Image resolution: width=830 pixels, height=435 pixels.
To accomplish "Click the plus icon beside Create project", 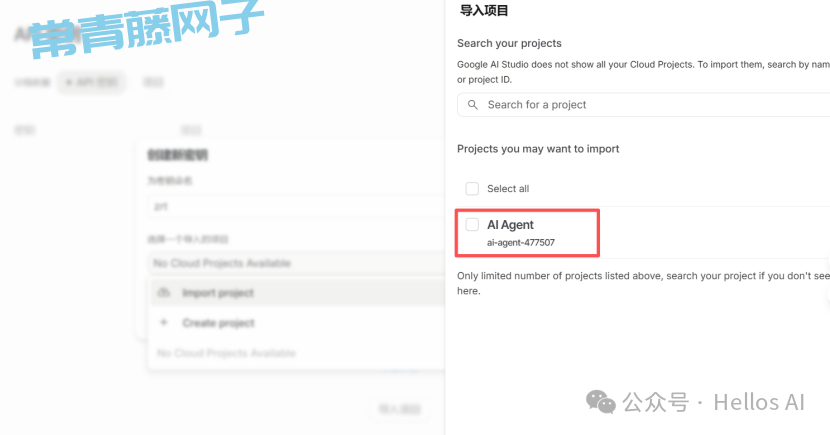I will pos(165,323).
